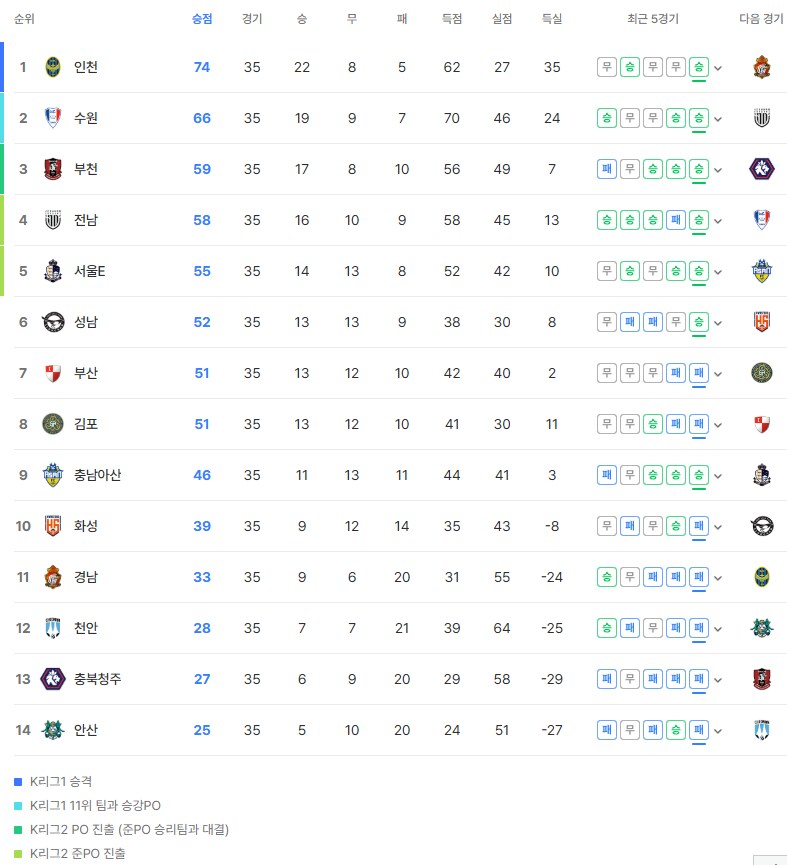Sort table by 득실 column header
Image resolution: width=787 pixels, height=865 pixels.
tap(552, 19)
